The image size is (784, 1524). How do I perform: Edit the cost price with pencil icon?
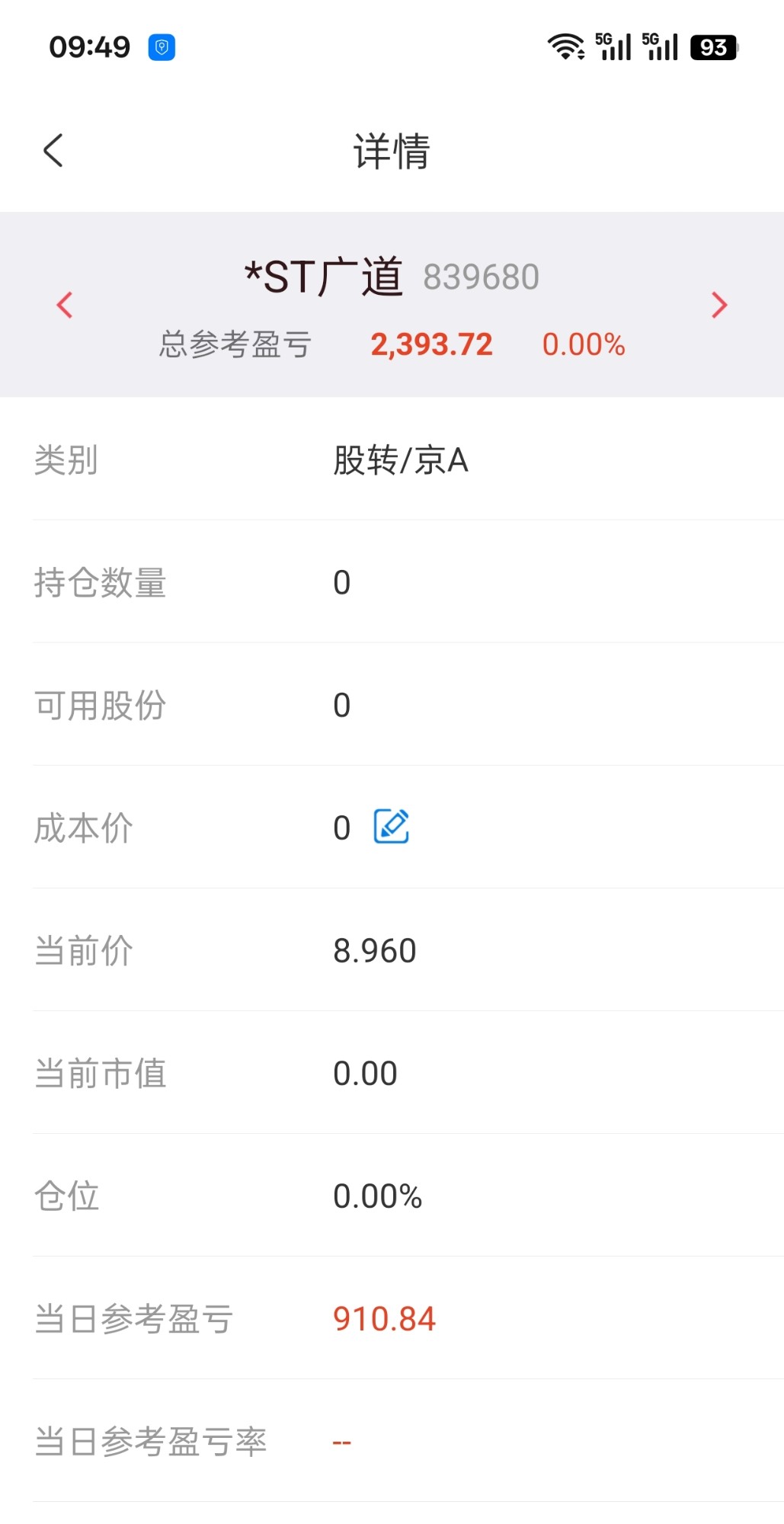click(392, 827)
